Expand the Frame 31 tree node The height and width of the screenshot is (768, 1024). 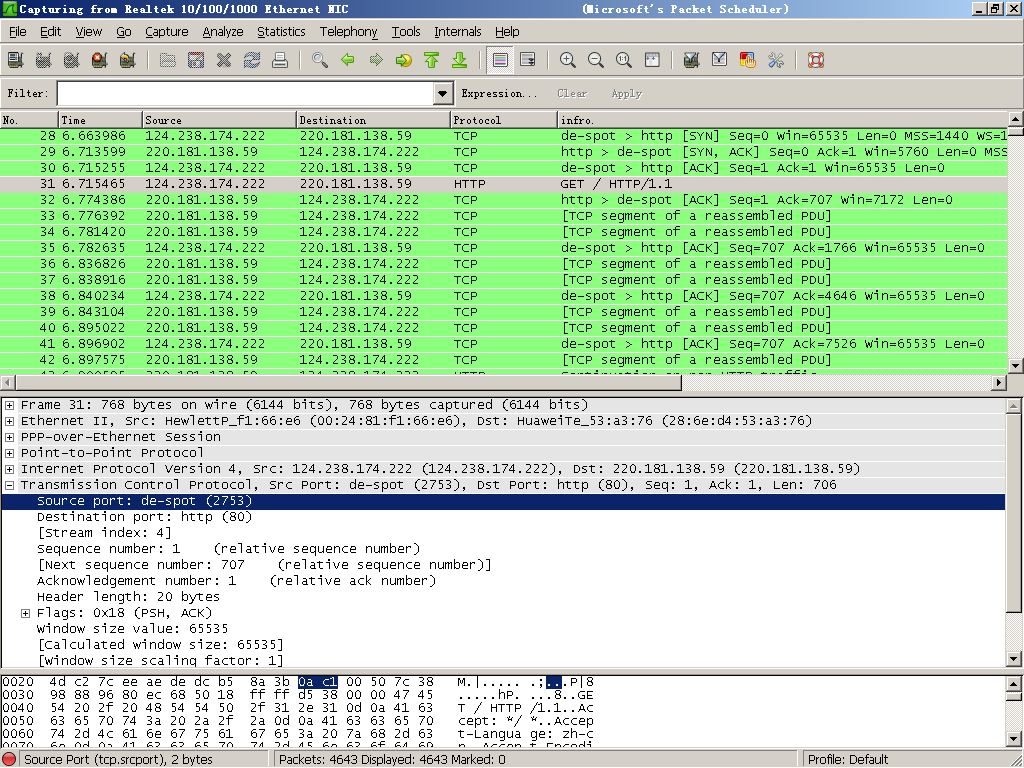10,405
